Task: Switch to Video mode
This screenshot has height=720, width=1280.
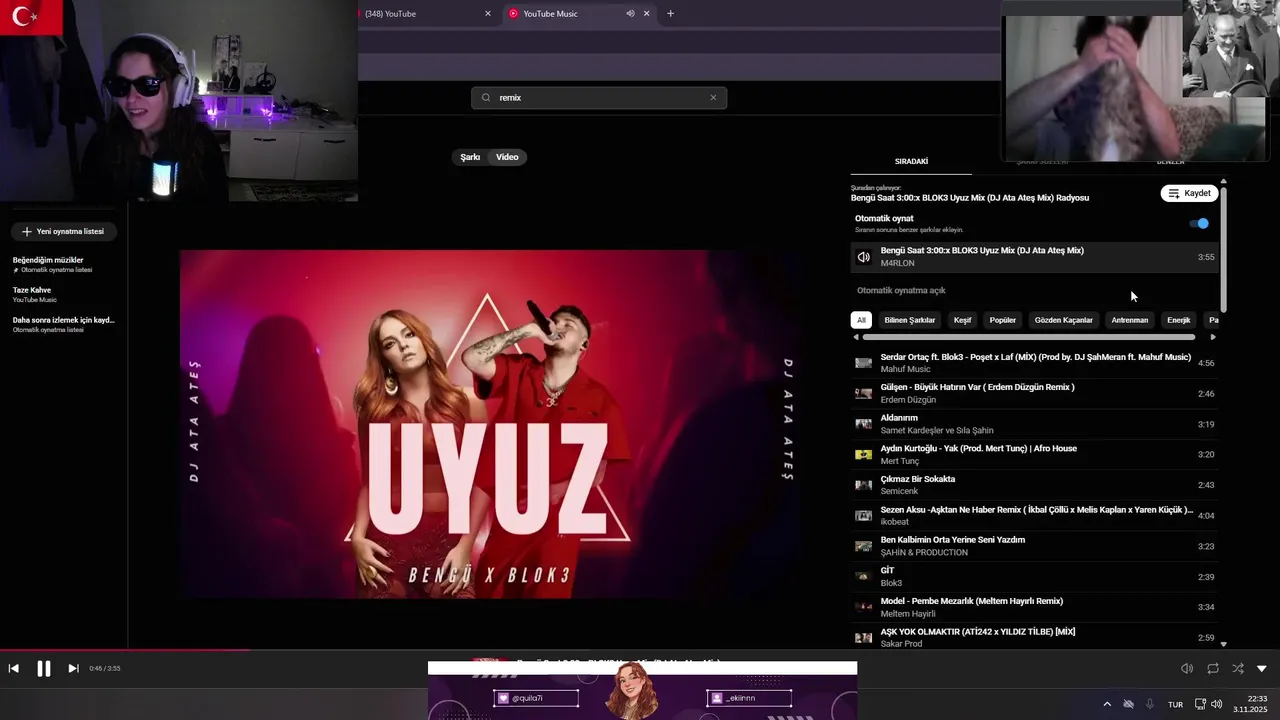Action: (507, 157)
